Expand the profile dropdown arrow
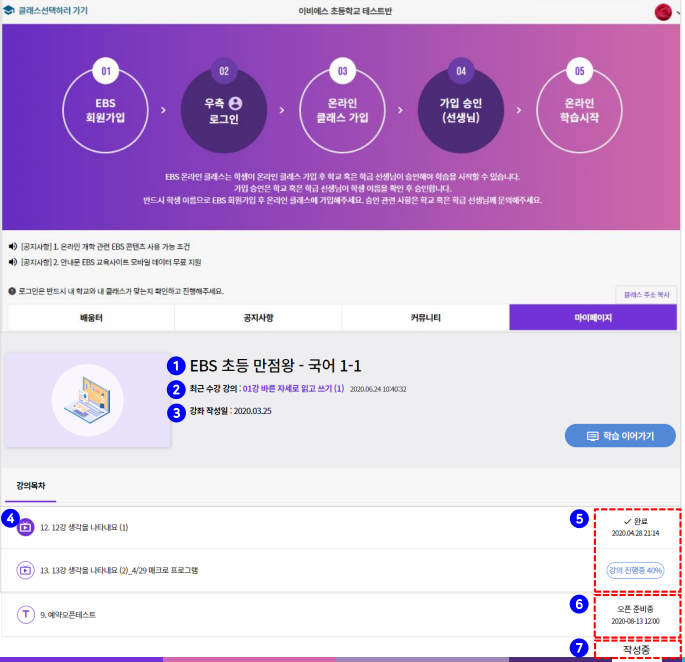Screen dimensions: 685x662 678,12
